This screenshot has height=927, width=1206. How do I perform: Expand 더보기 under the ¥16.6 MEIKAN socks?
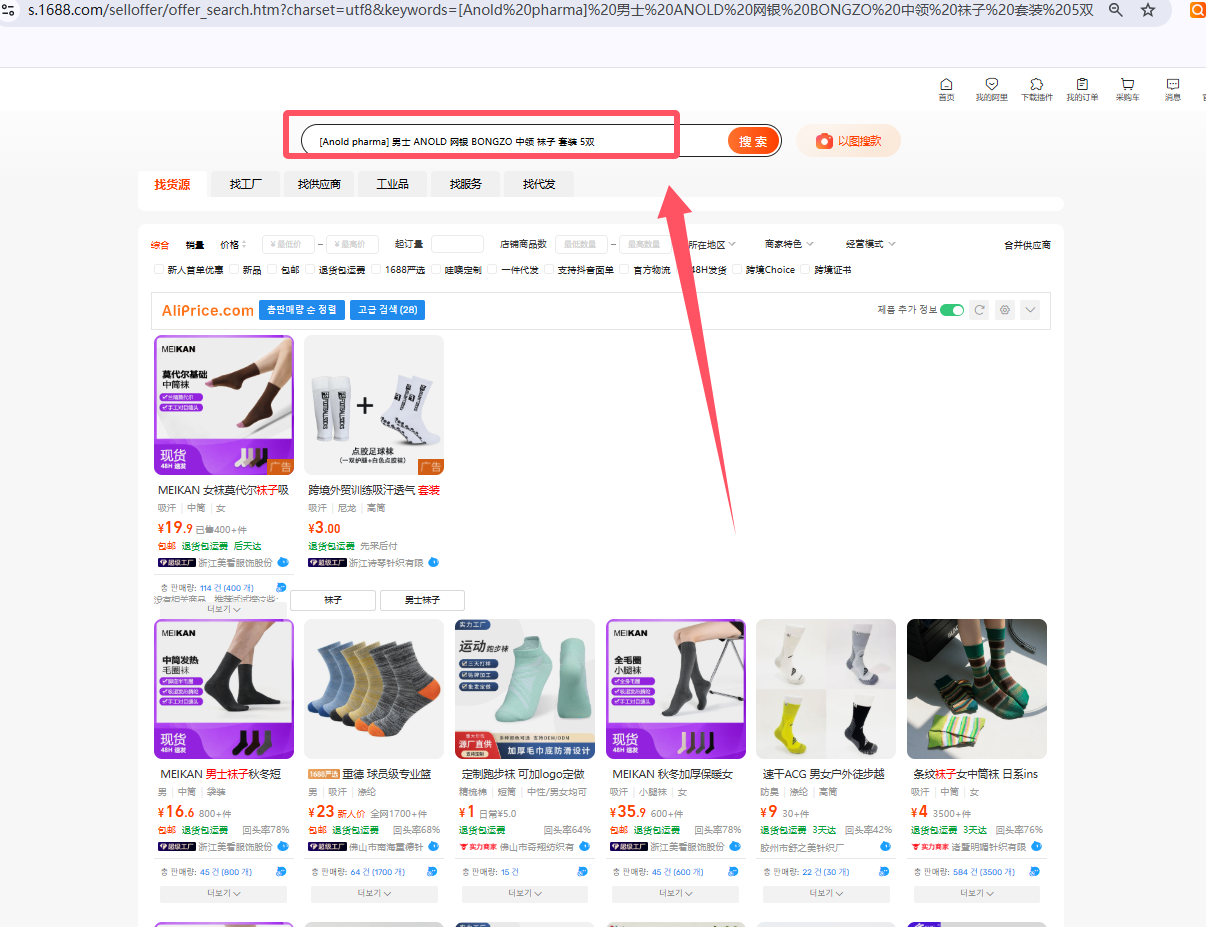click(223, 894)
